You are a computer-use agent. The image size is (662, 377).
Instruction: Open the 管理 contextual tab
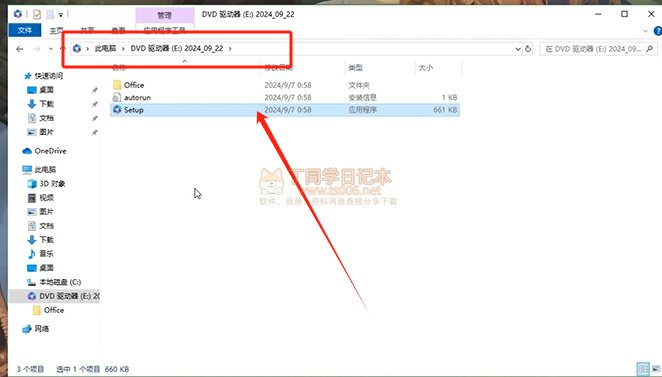click(x=165, y=15)
